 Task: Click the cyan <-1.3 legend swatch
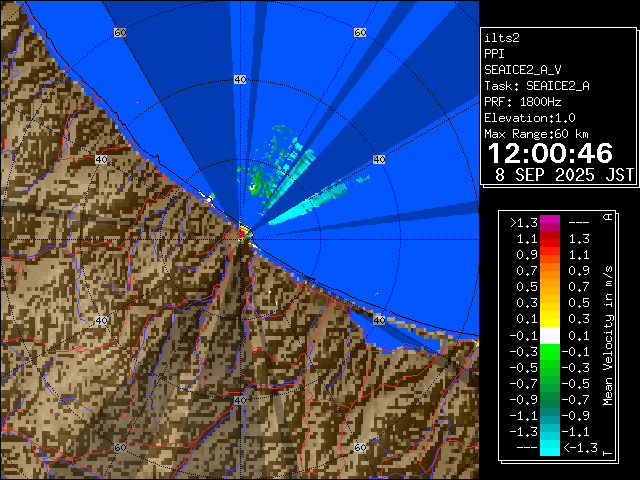pyautogui.click(x=549, y=448)
